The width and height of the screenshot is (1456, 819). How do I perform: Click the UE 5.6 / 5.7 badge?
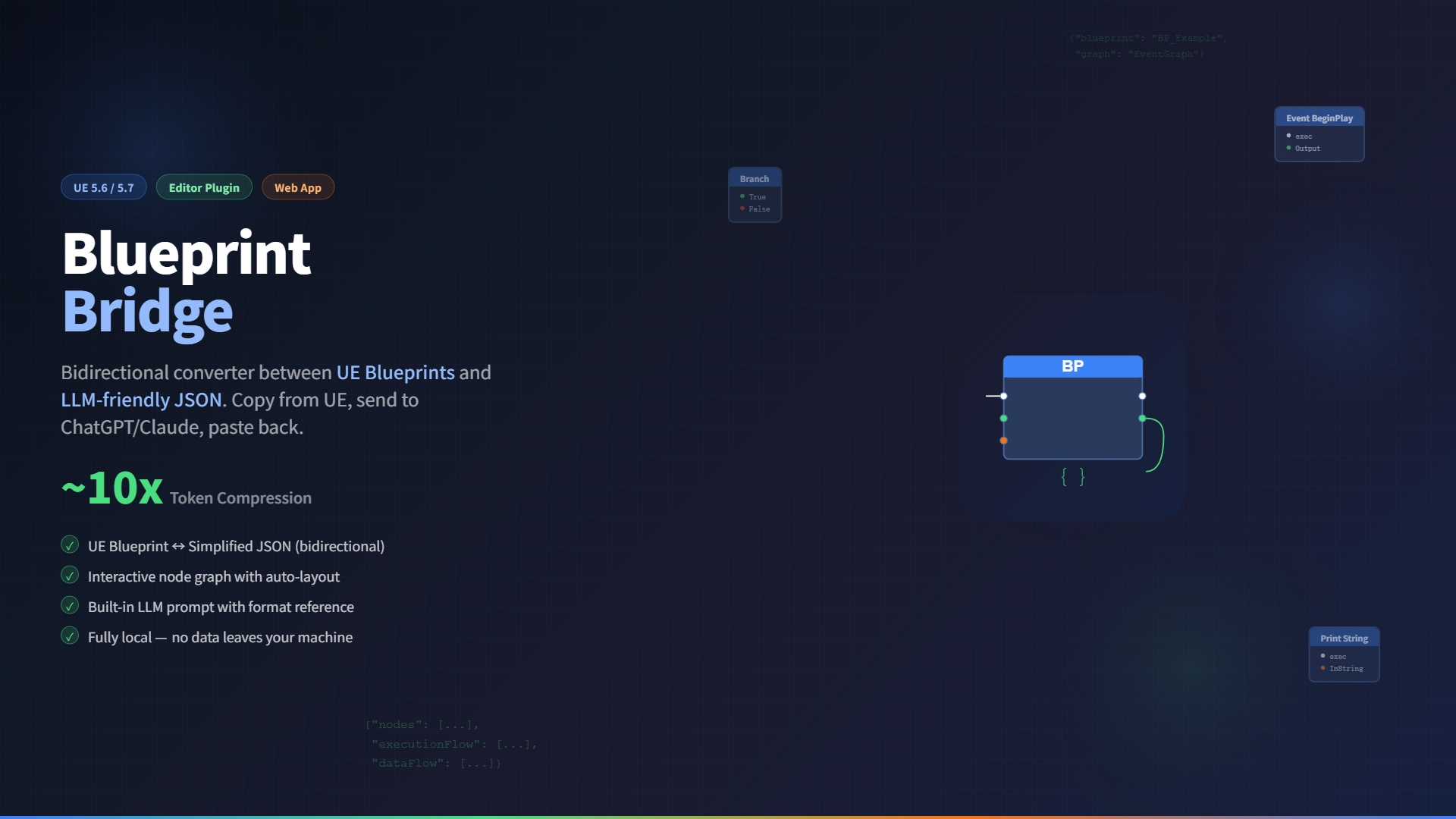(x=104, y=187)
